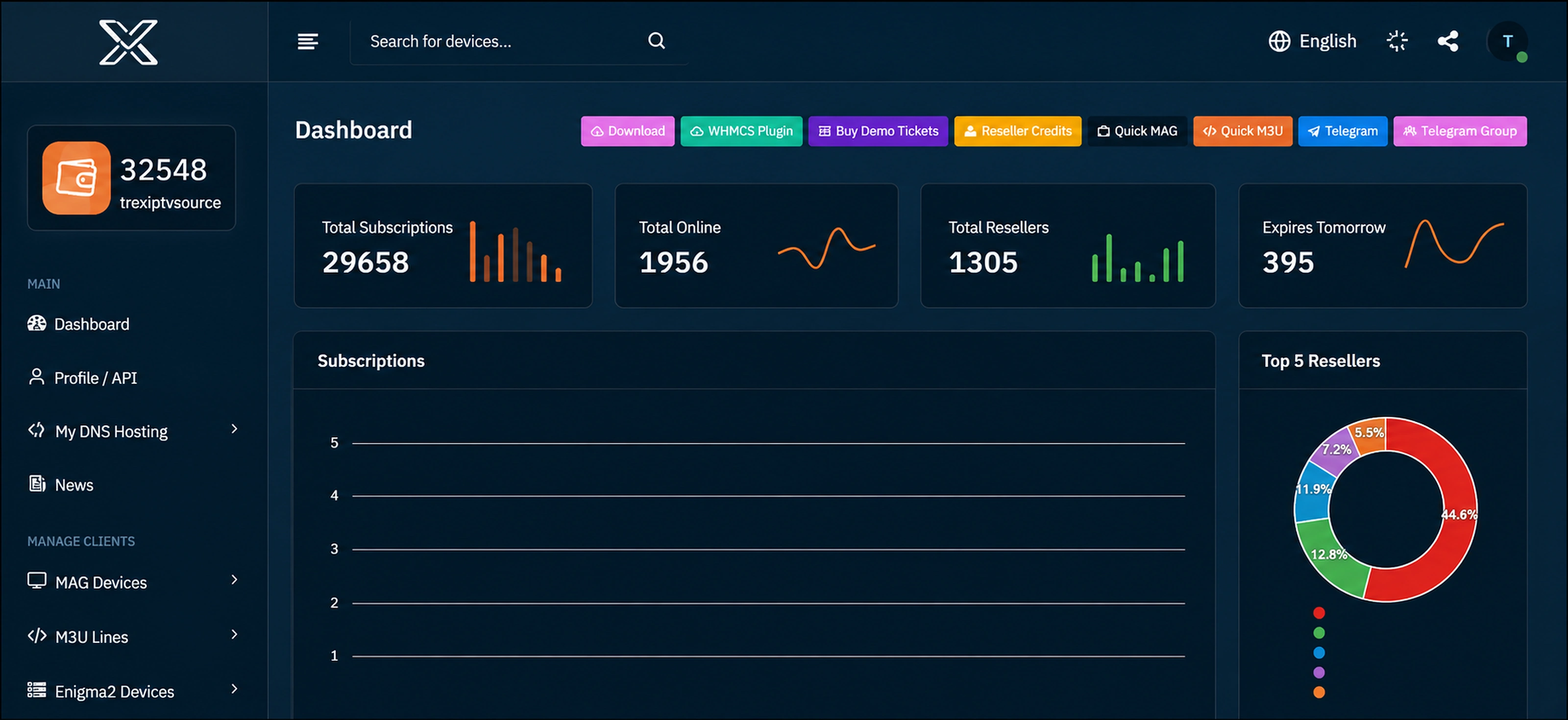Click the M3U Lines code-bracket icon
The height and width of the screenshot is (720, 1568).
(37, 635)
